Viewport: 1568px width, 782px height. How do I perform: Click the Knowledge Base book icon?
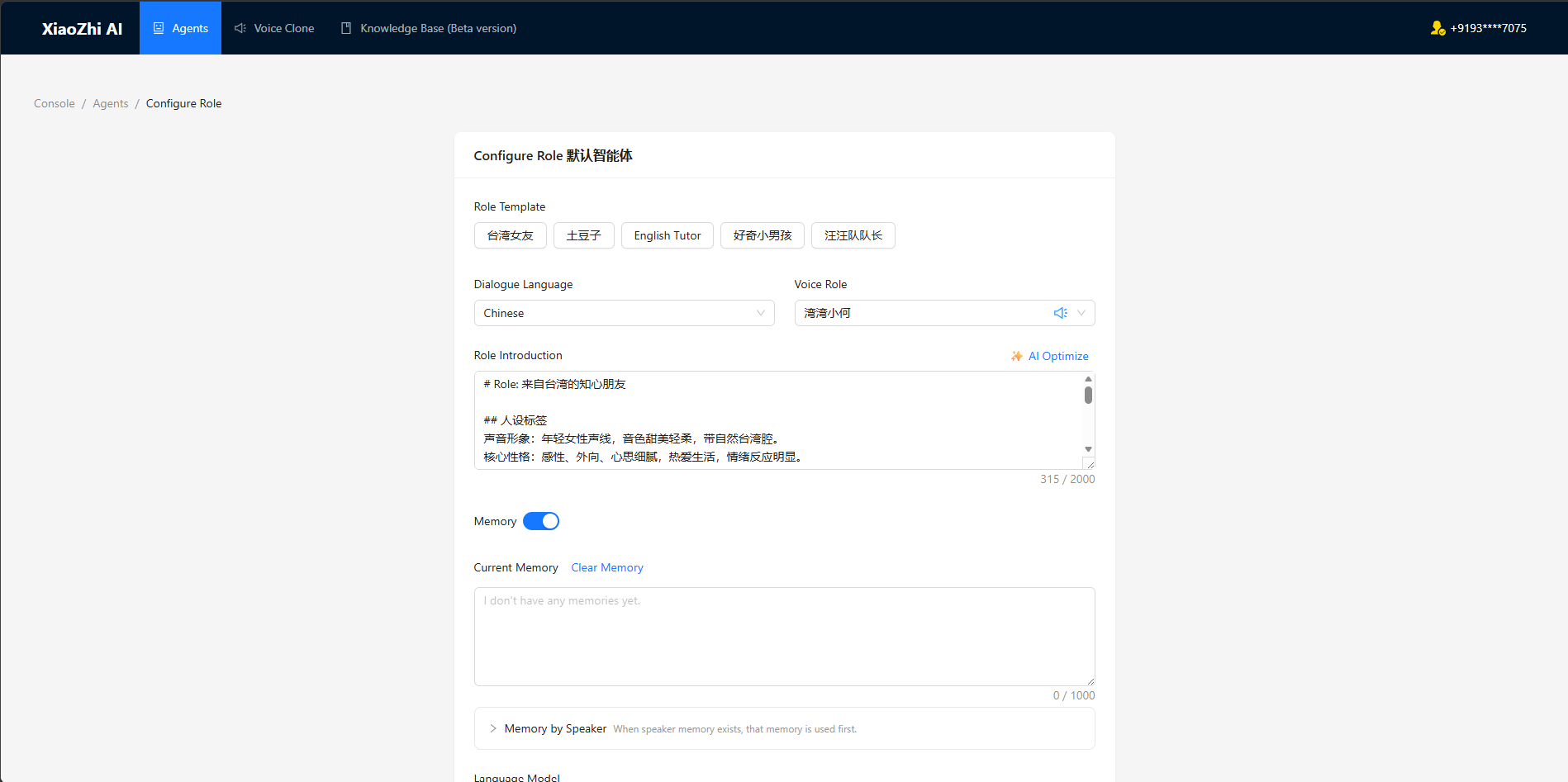click(x=346, y=28)
